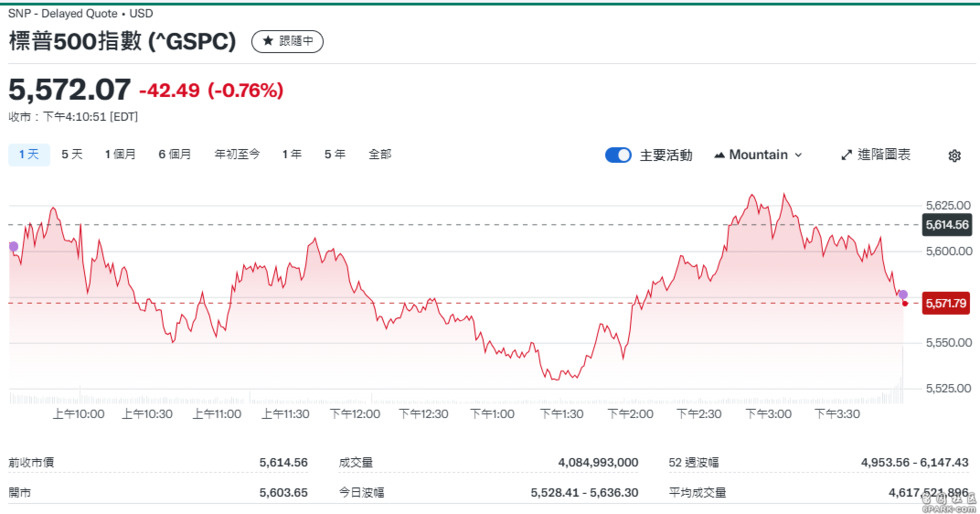Open chart settings gear icon

(954, 156)
